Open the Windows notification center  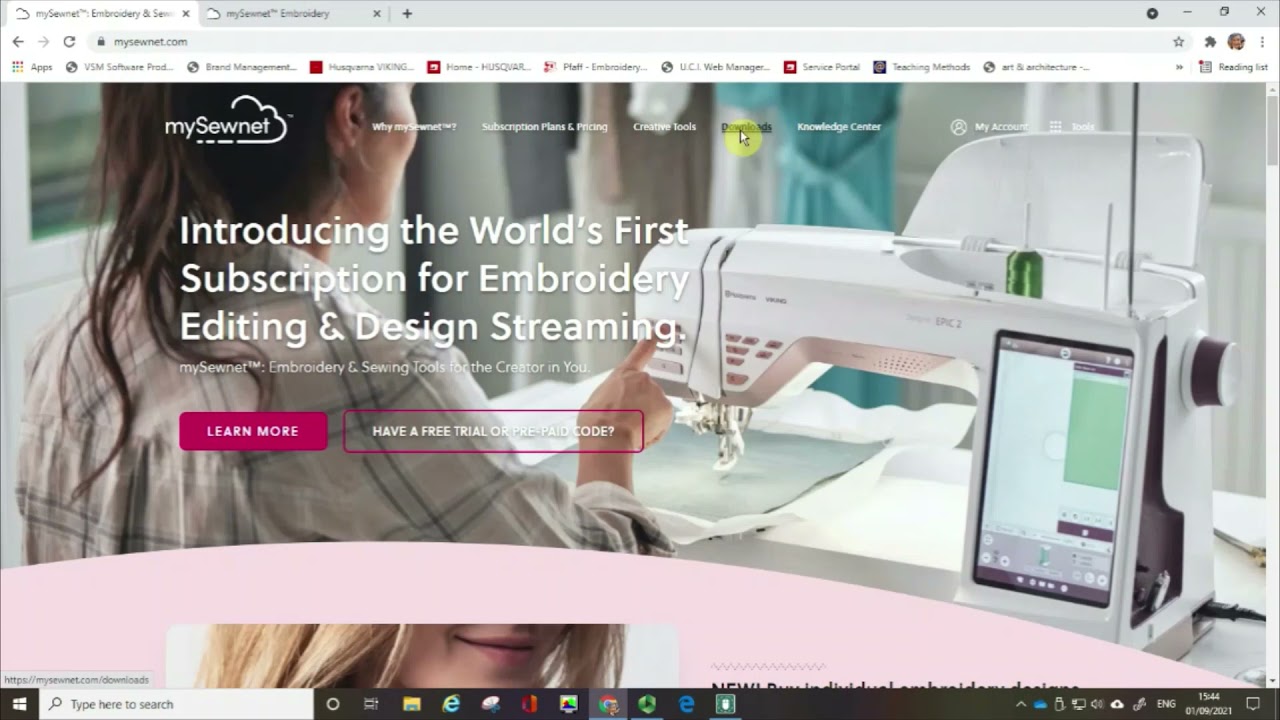1253,704
